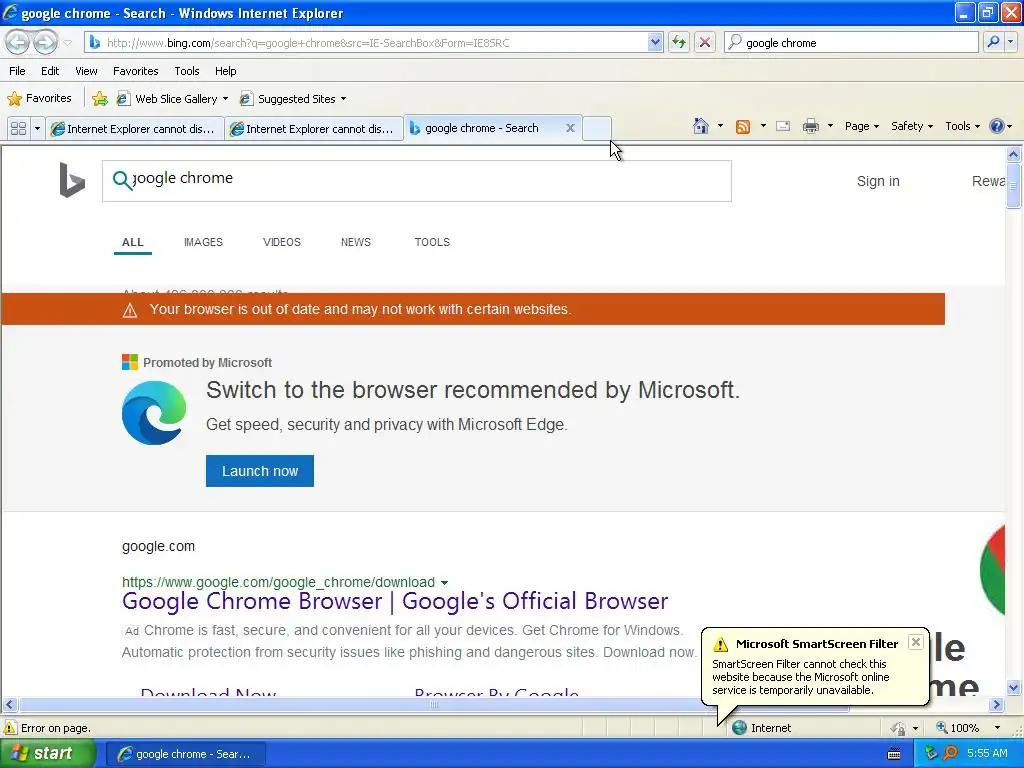The width and height of the screenshot is (1024, 768).
Task: Expand the address bar history dropdown
Action: [655, 43]
